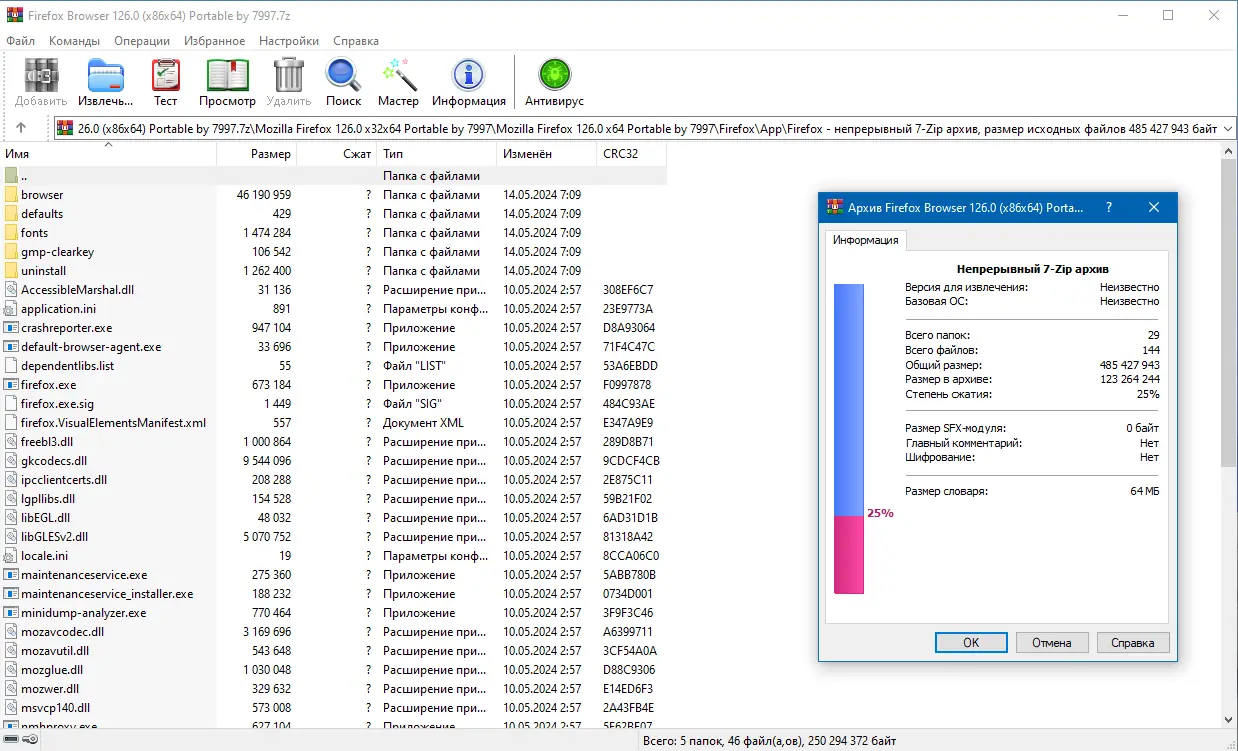Select the firefox.VisualElementsManifest.xml file name
The height and width of the screenshot is (751, 1238).
pos(113,423)
